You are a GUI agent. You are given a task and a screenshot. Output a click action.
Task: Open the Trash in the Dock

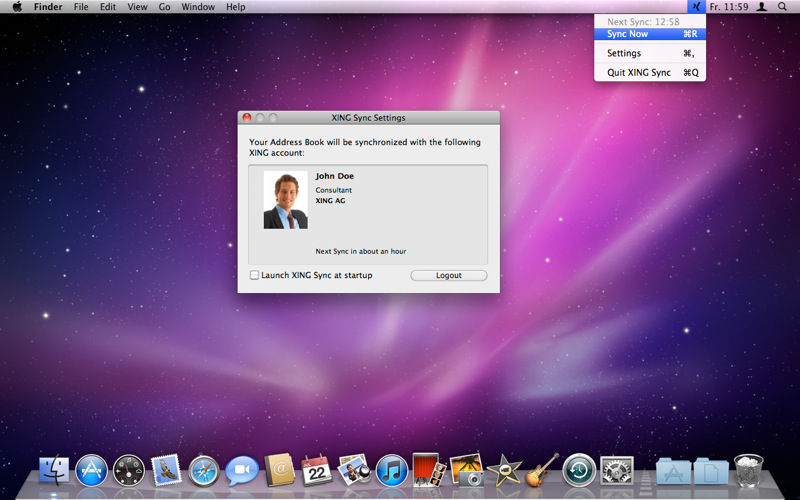tap(748, 470)
